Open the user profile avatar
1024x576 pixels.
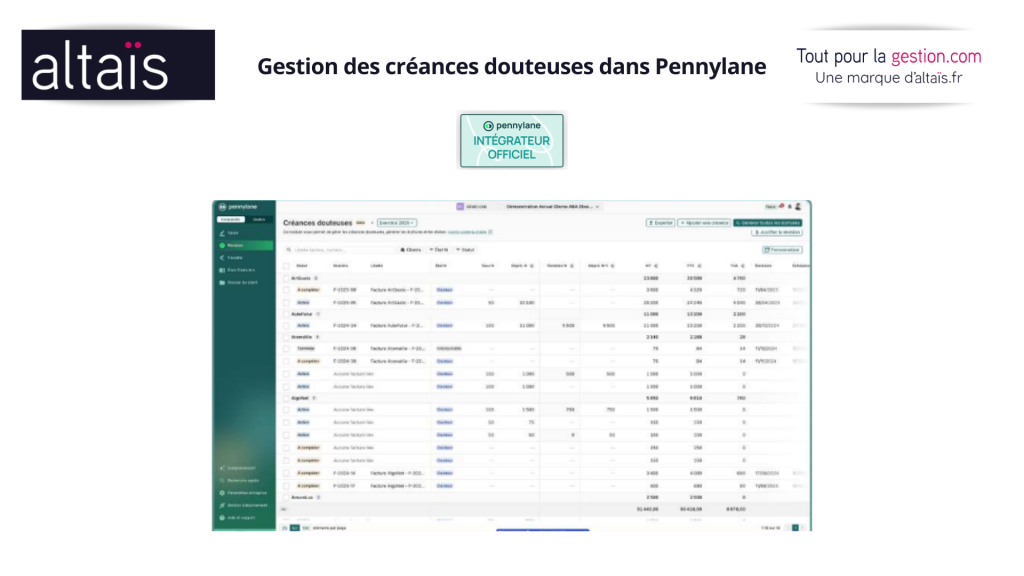pos(798,206)
